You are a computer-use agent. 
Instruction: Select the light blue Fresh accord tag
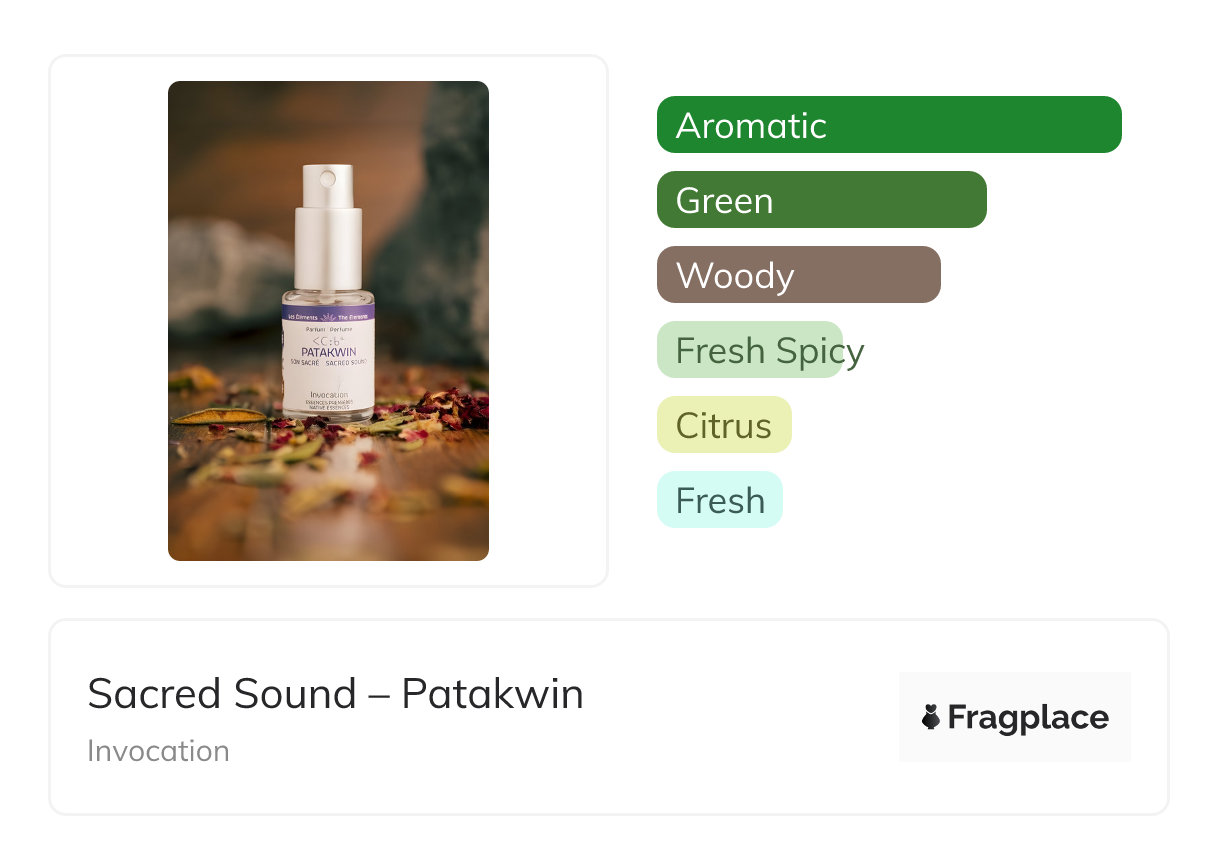pos(720,500)
